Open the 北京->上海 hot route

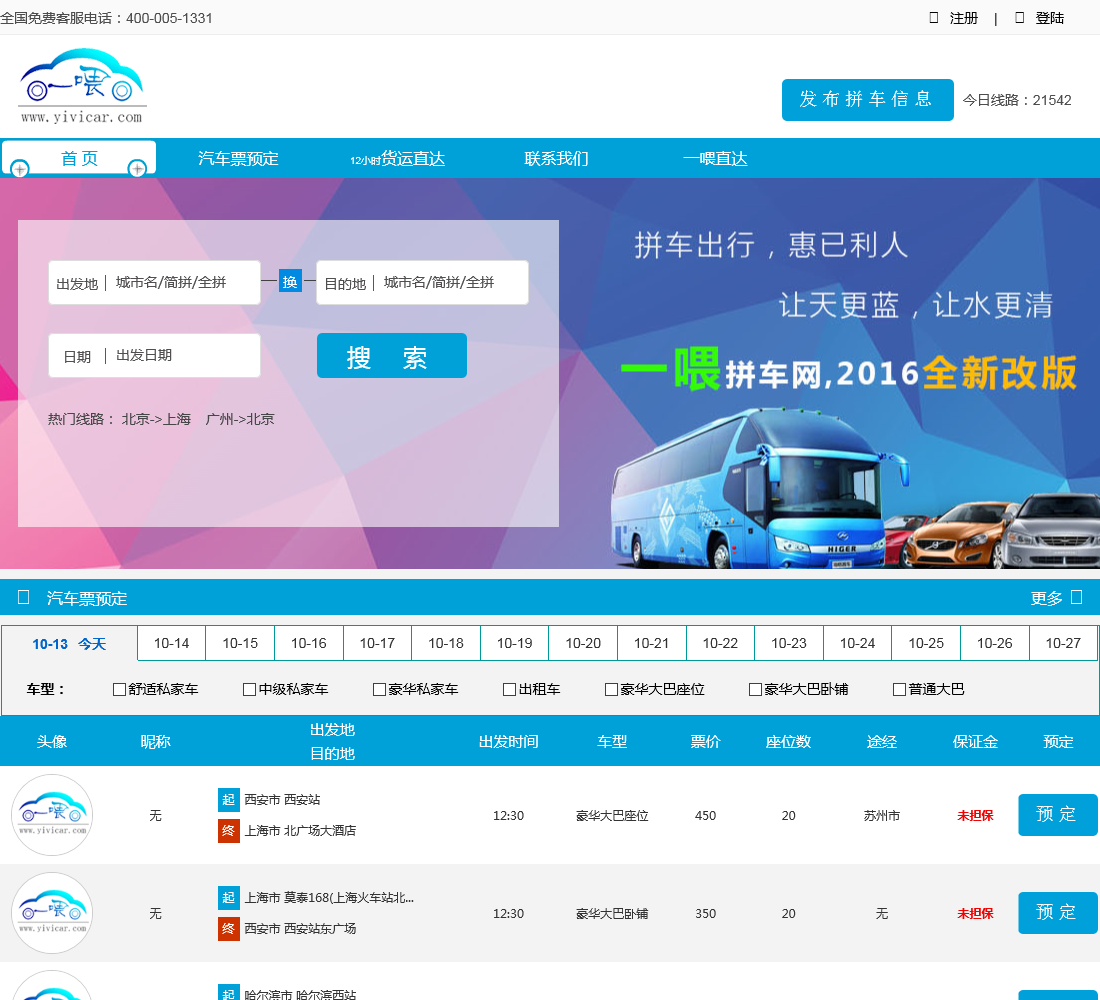[156, 419]
